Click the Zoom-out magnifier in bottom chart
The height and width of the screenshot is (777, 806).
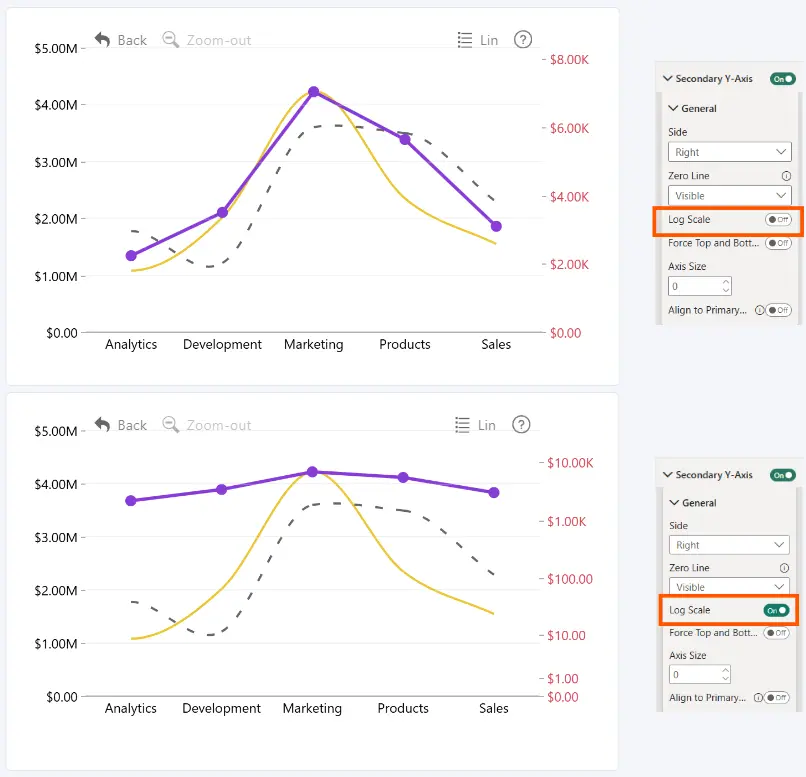[170, 424]
